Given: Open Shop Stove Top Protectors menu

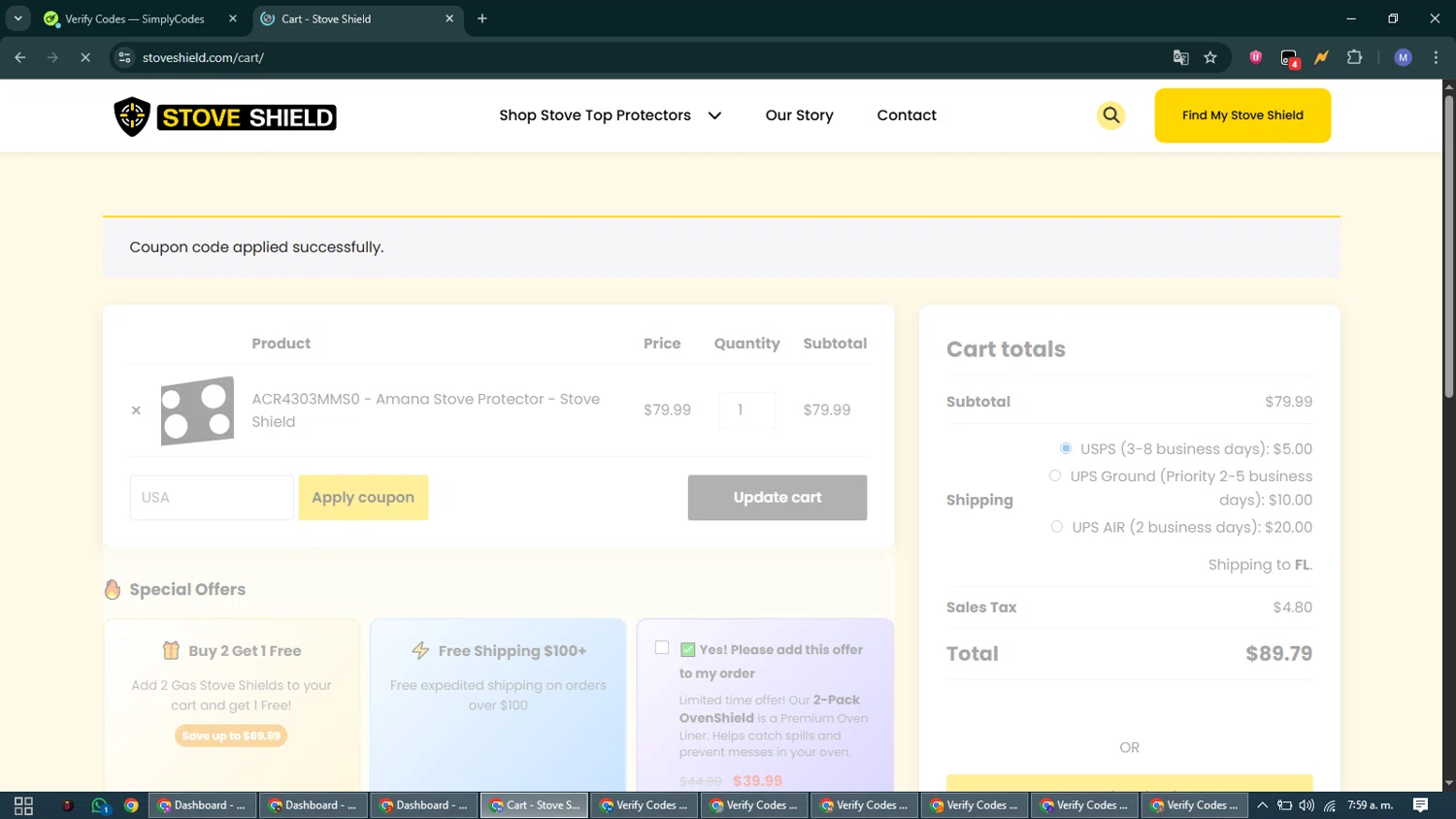Looking at the screenshot, I should (595, 115).
